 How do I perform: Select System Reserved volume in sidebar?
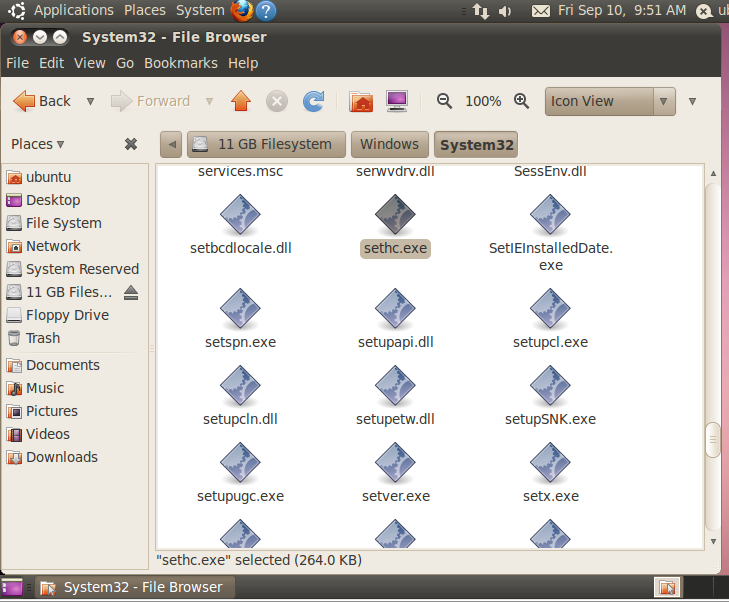point(74,269)
